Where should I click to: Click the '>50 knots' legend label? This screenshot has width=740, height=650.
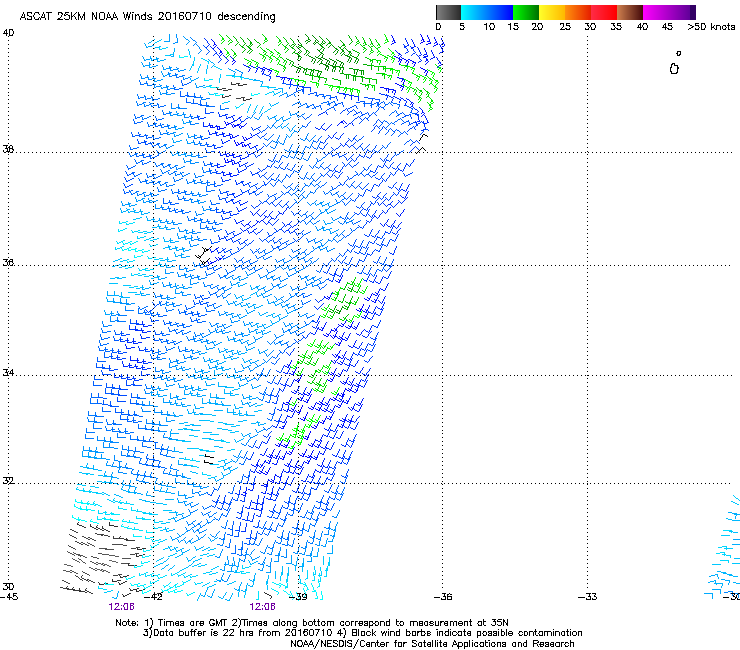[x=711, y=27]
